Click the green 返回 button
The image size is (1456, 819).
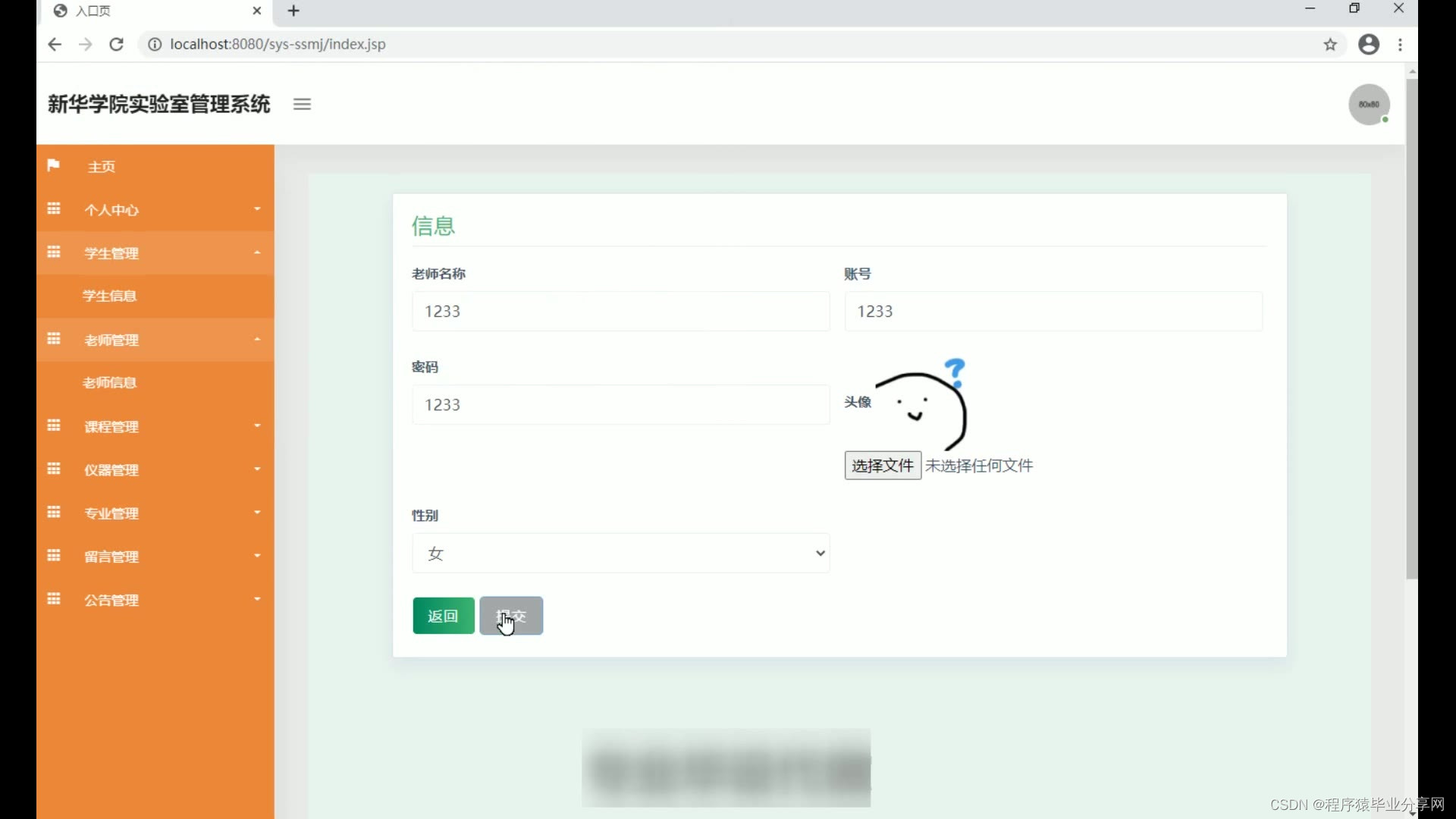click(443, 616)
